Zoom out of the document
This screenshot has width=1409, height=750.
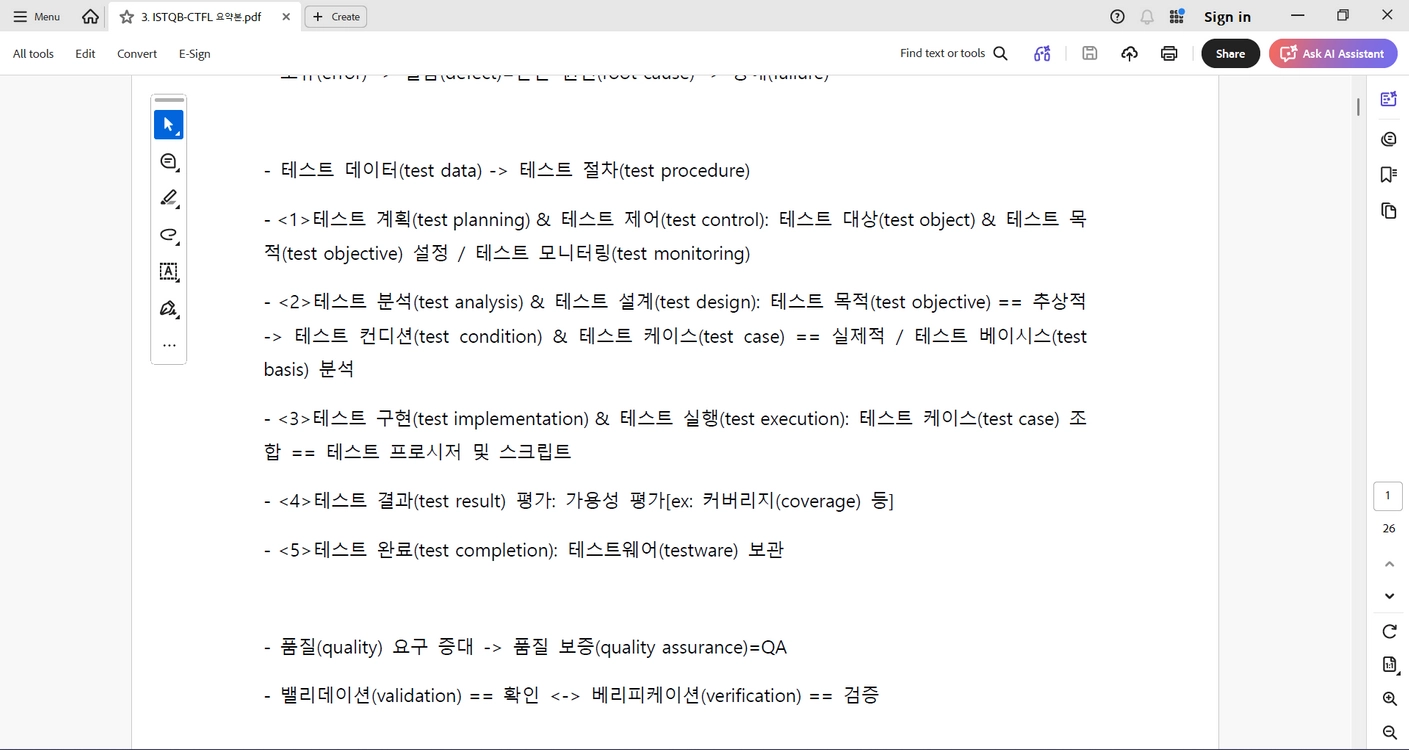click(x=1389, y=733)
